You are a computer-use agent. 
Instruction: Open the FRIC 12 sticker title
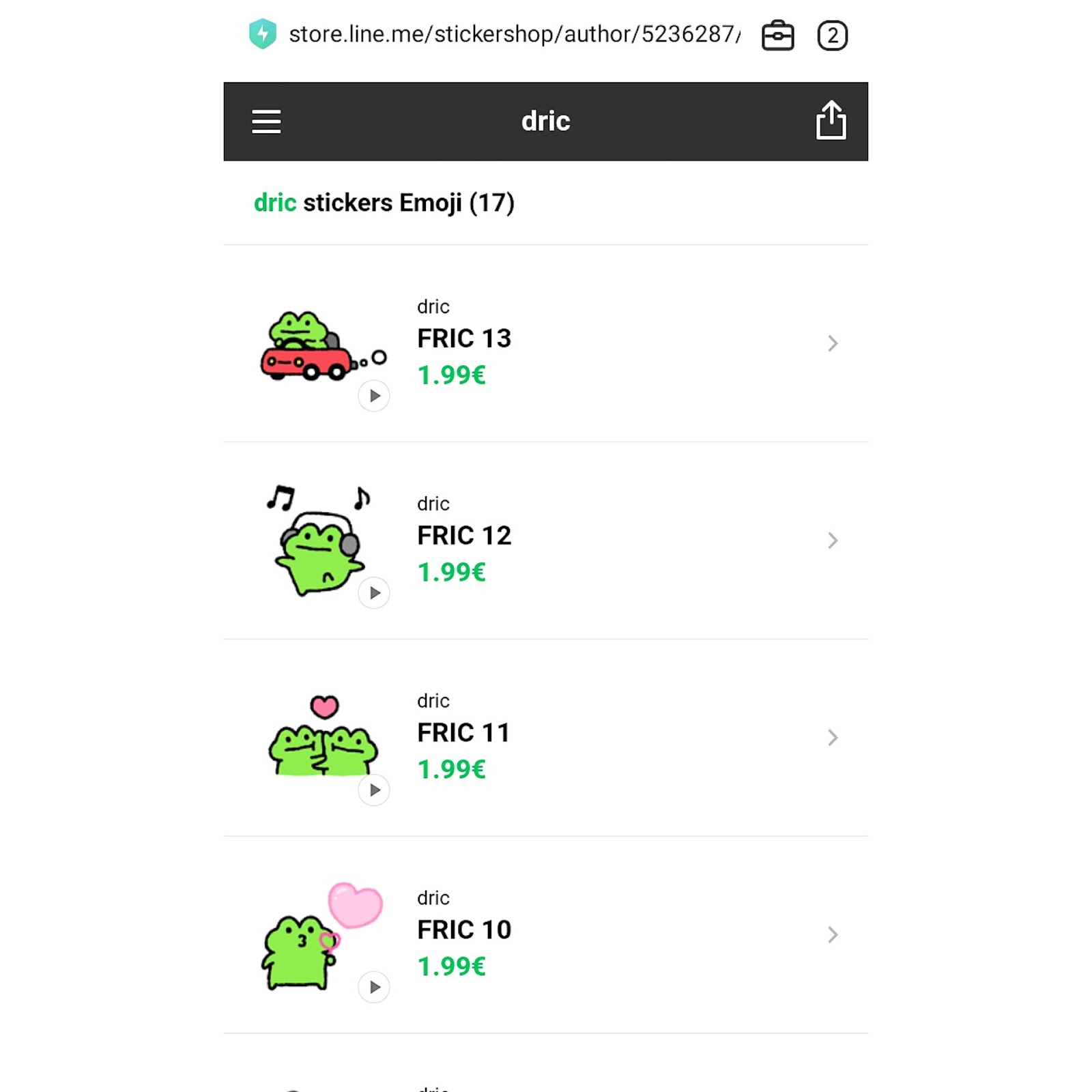coord(464,536)
